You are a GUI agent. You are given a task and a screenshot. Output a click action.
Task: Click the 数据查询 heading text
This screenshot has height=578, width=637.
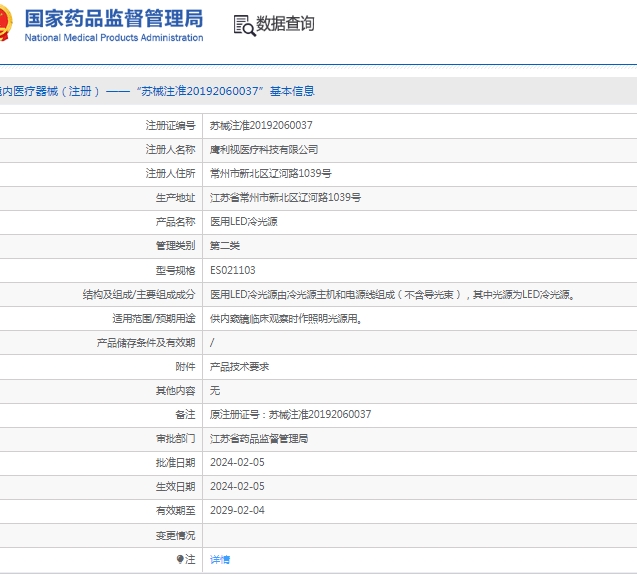[285, 24]
